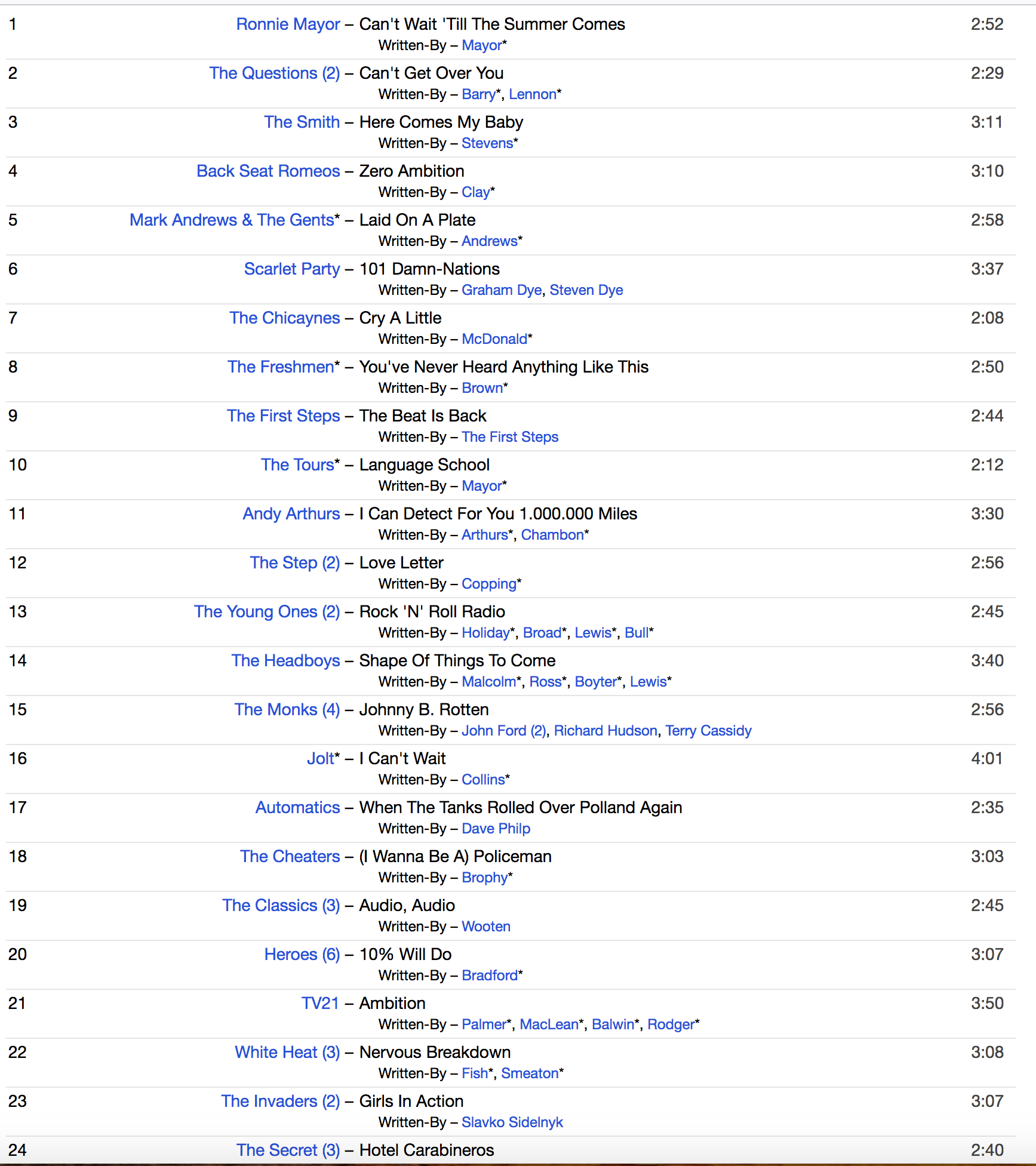Screen dimensions: 1036x1166
Task: Open Scarlet Party artist link
Action: 291,269
